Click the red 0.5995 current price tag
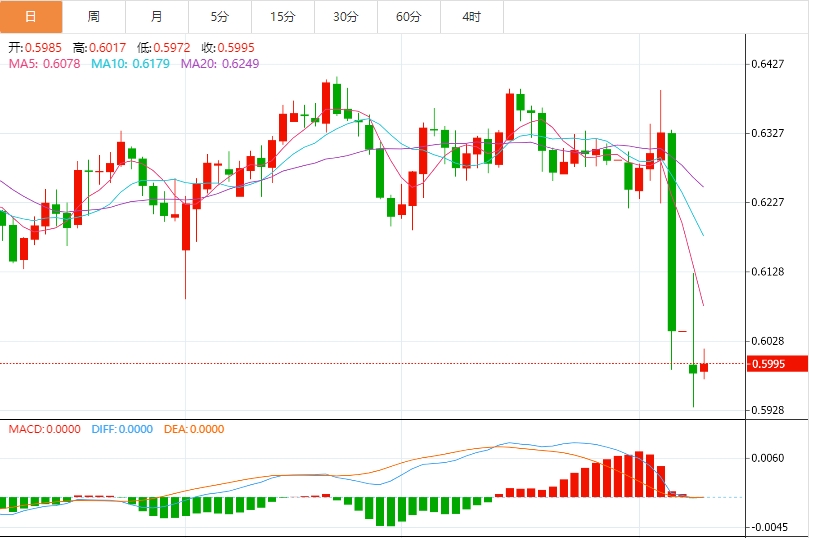Image resolution: width=815 pixels, height=538 pixels. 778,364
